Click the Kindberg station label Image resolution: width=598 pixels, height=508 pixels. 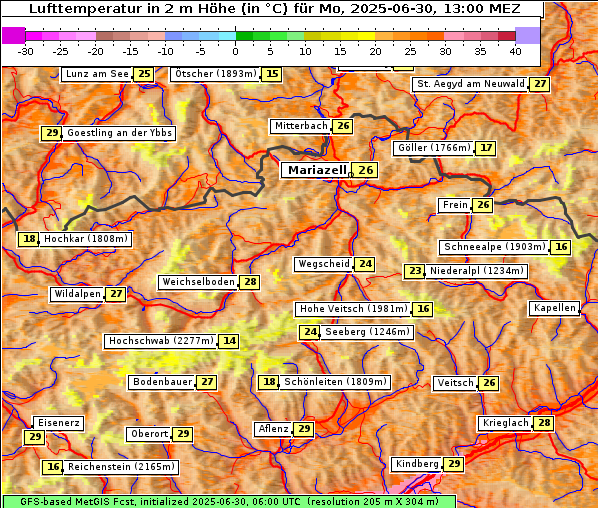tap(417, 465)
